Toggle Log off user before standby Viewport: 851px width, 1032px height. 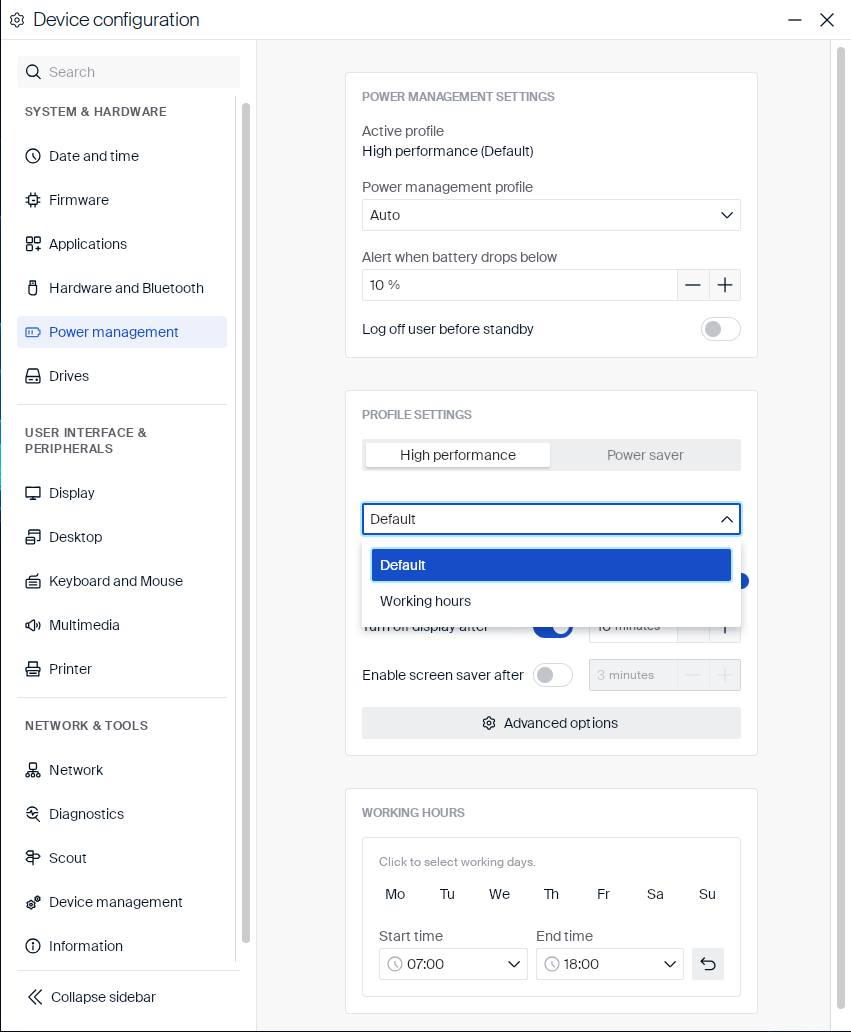point(721,329)
